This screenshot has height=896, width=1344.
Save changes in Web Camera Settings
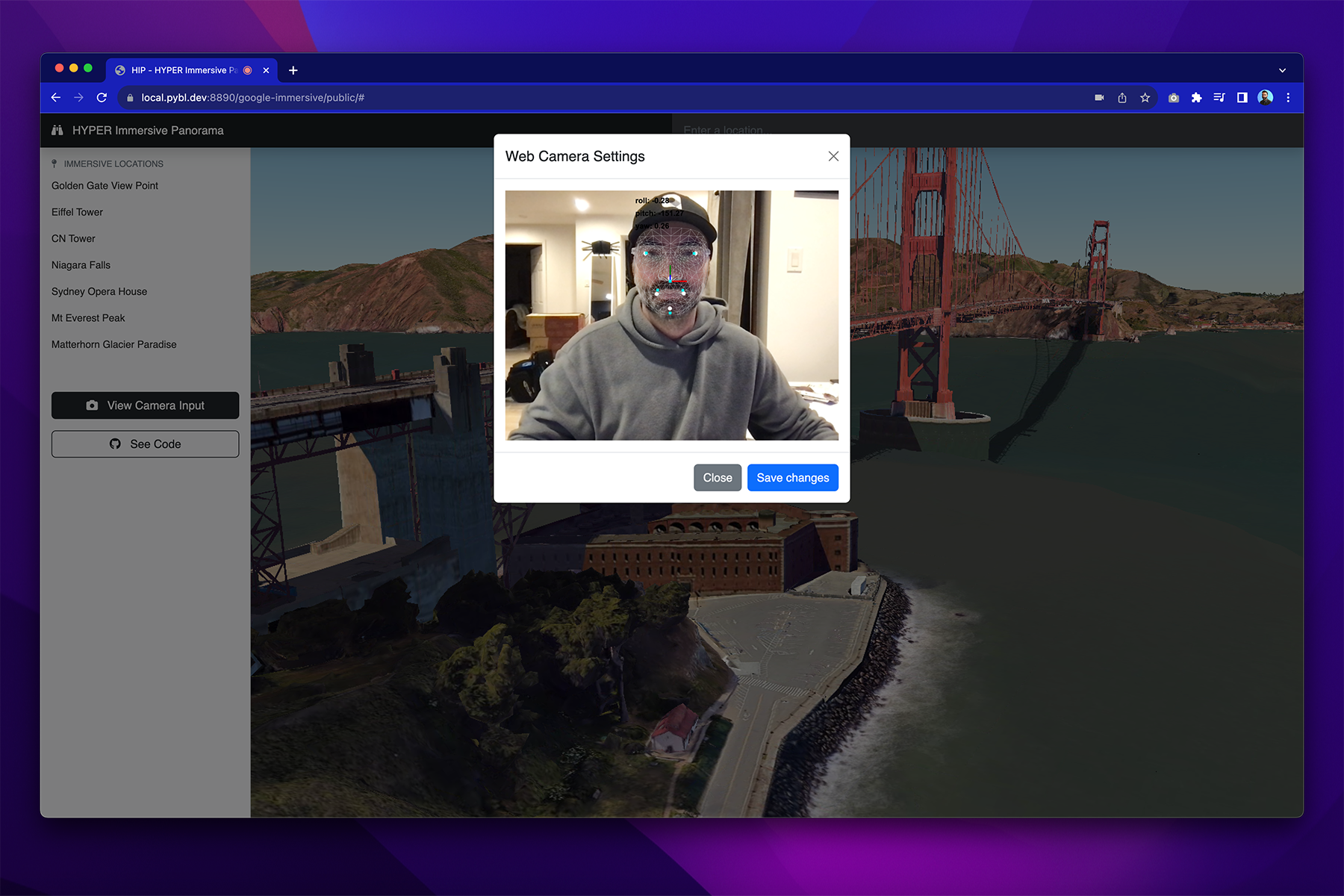pyautogui.click(x=793, y=478)
